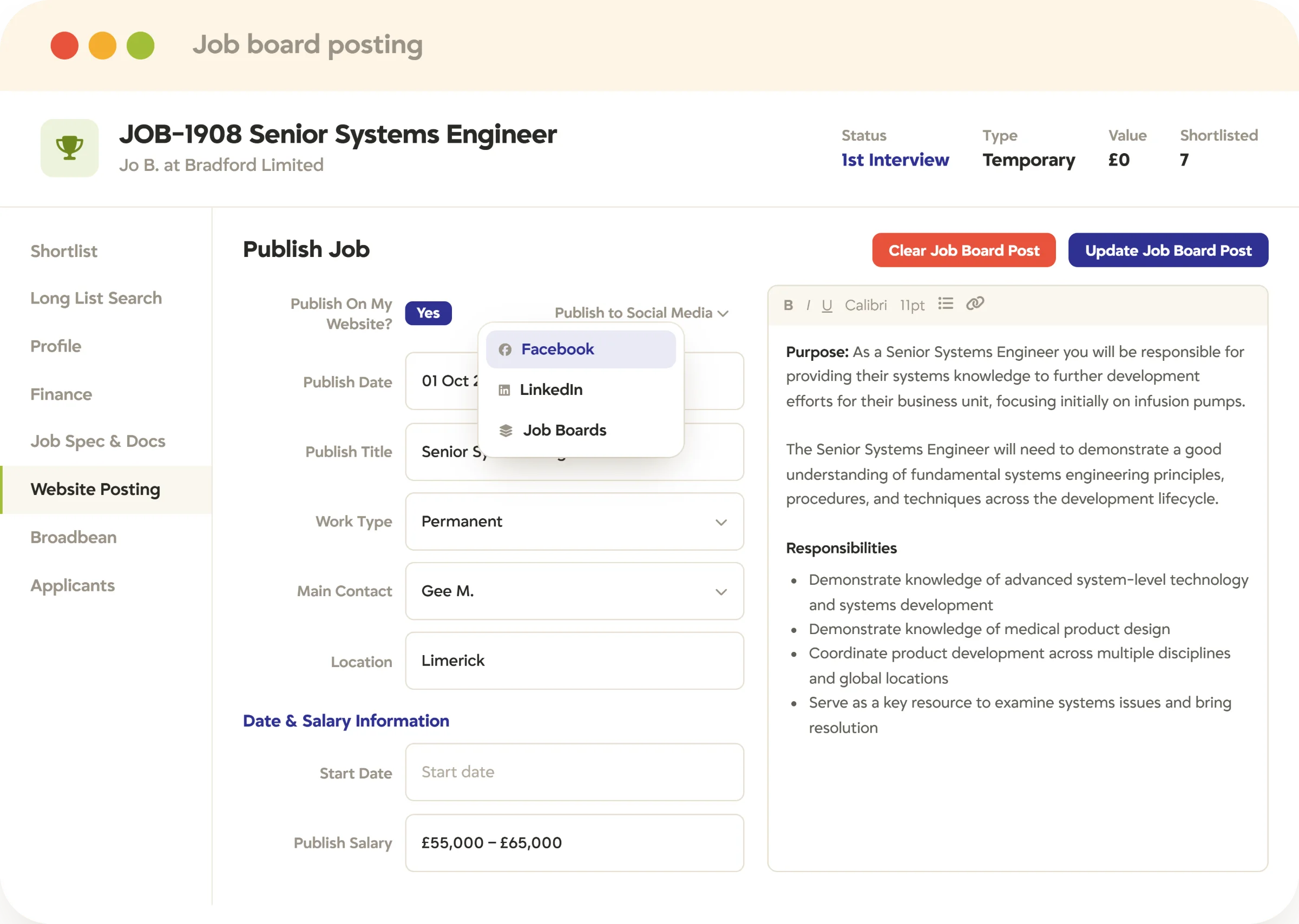Click the 1st Interview status link
The height and width of the screenshot is (924, 1299).
pos(895,160)
